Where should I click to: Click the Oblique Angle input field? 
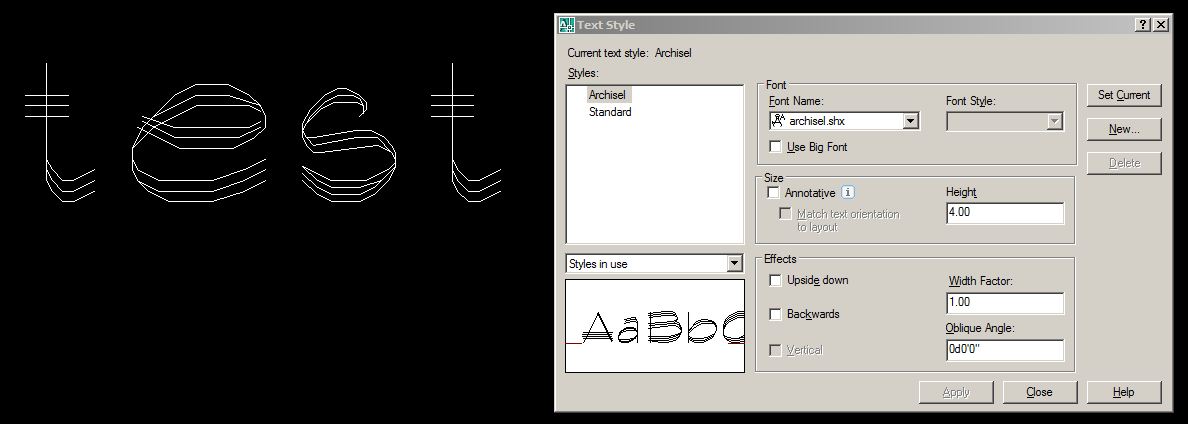click(1005, 350)
